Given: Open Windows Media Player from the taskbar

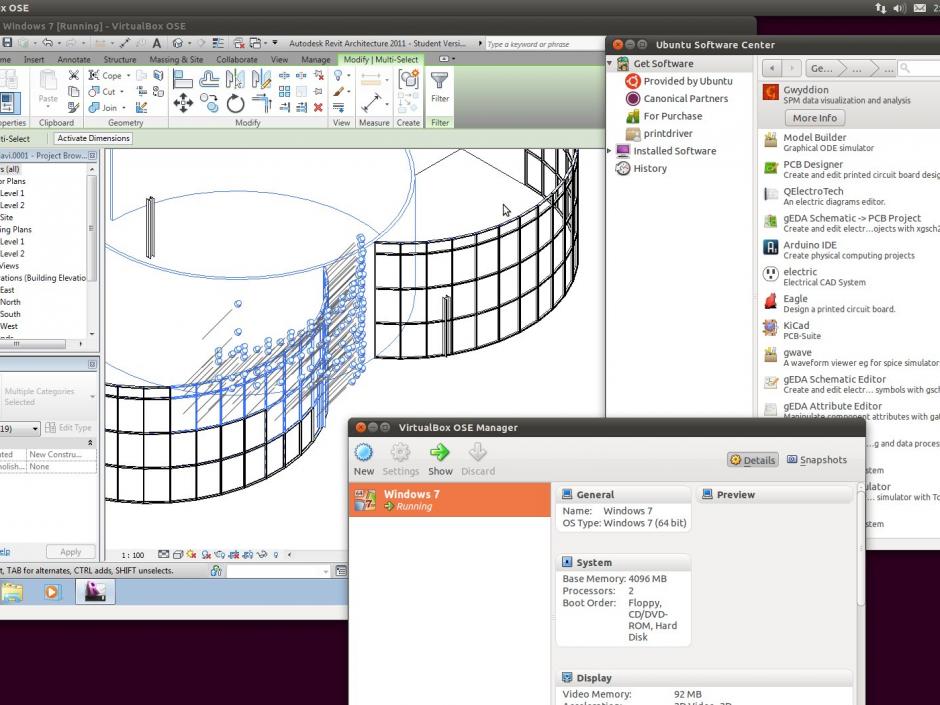Looking at the screenshot, I should point(52,592).
